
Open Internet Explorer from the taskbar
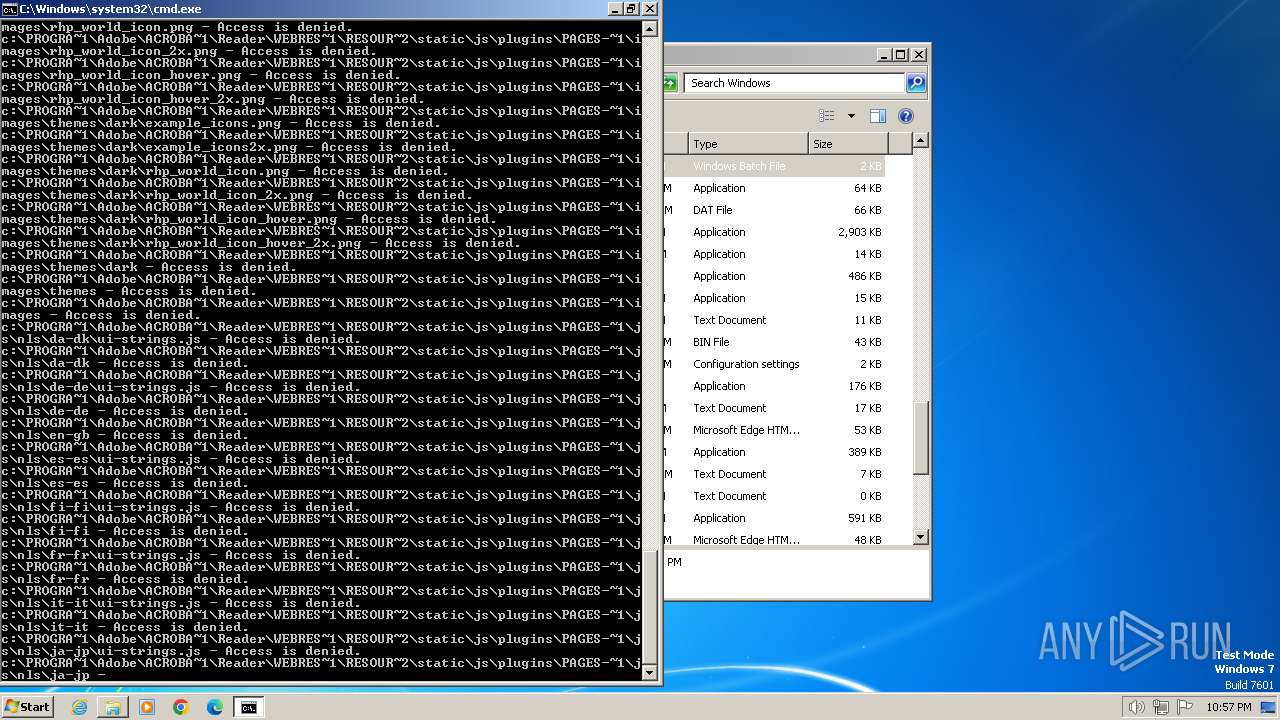click(79, 707)
